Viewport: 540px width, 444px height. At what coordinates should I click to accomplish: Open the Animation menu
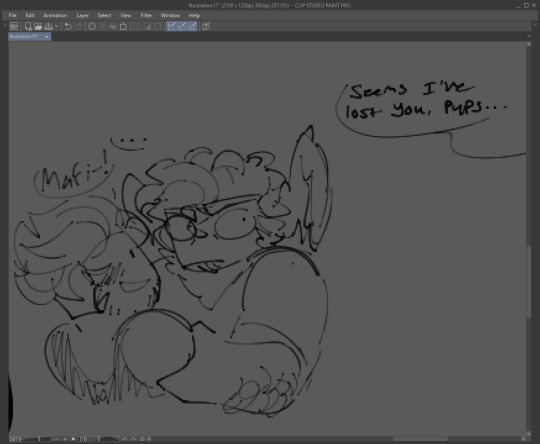(55, 15)
